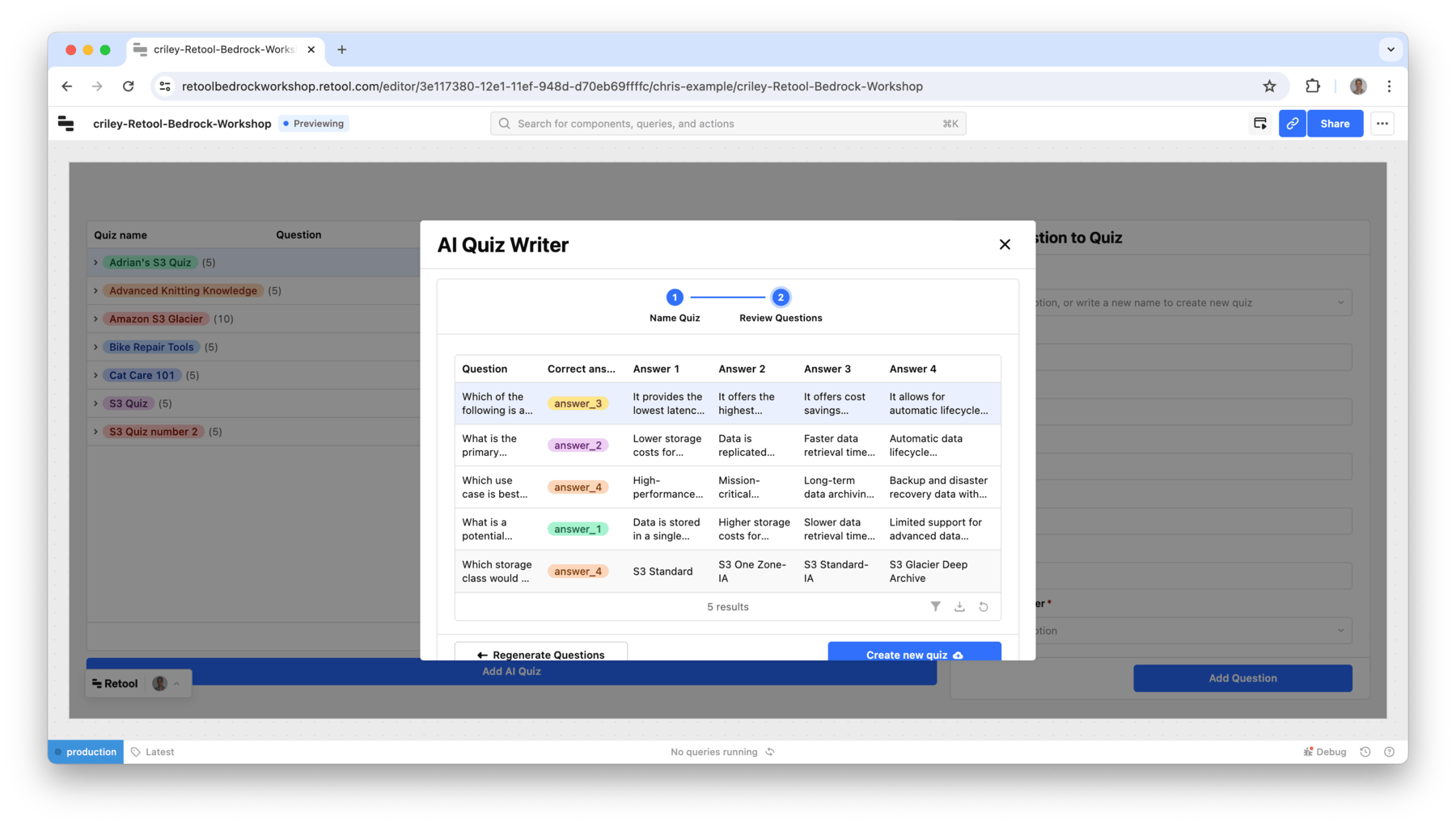1456x827 pixels.
Task: Close the AI Quiz Writer modal
Action: tap(1005, 244)
